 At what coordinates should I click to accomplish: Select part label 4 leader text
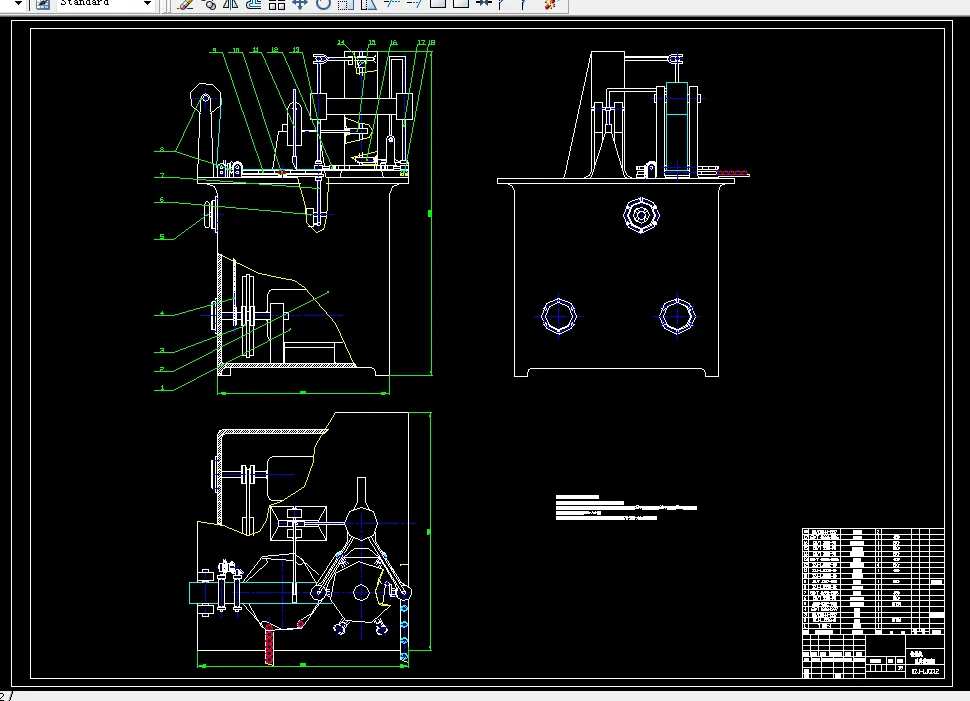click(x=162, y=313)
